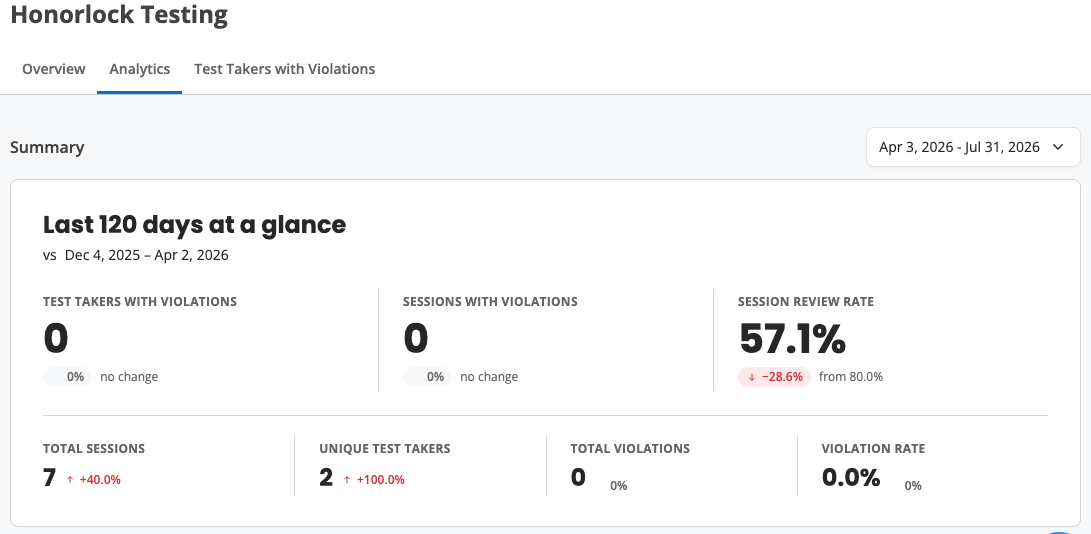The height and width of the screenshot is (534, 1091).
Task: Open the Apr 3 - Jul 31 date range dropdown
Action: (x=973, y=147)
